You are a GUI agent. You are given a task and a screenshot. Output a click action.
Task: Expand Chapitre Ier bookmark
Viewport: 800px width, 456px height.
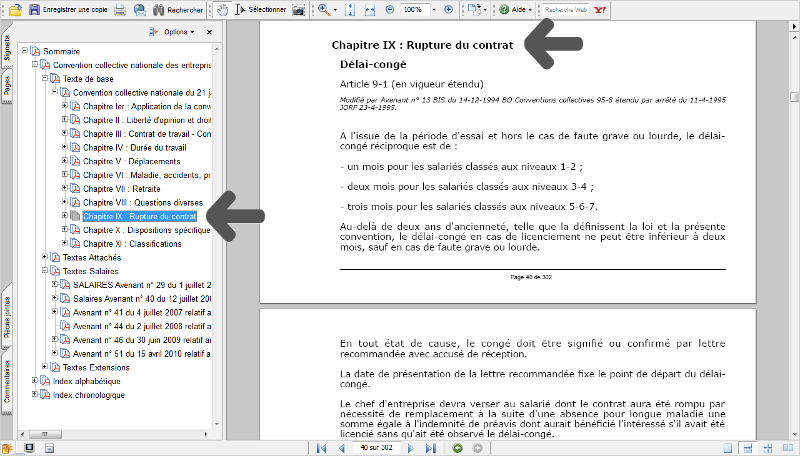coord(65,106)
